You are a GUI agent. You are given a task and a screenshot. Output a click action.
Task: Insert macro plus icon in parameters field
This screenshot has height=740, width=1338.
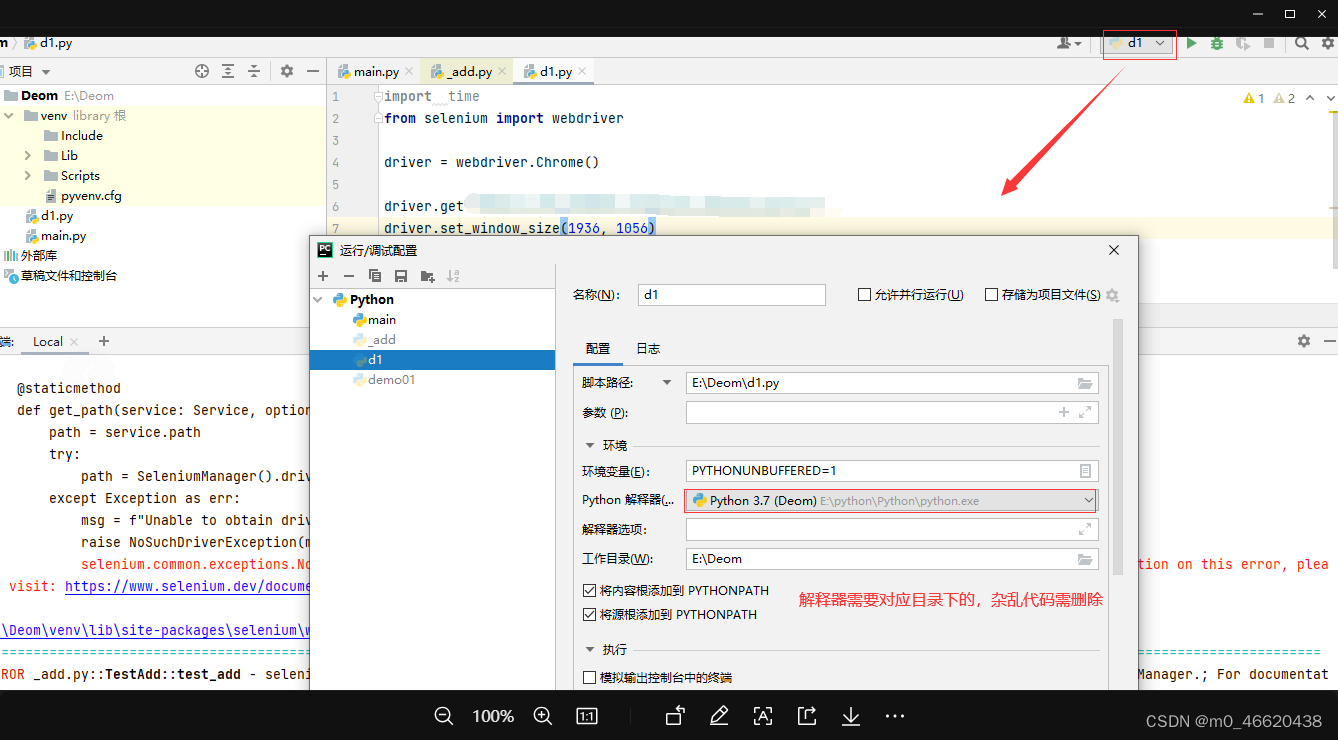click(1064, 412)
